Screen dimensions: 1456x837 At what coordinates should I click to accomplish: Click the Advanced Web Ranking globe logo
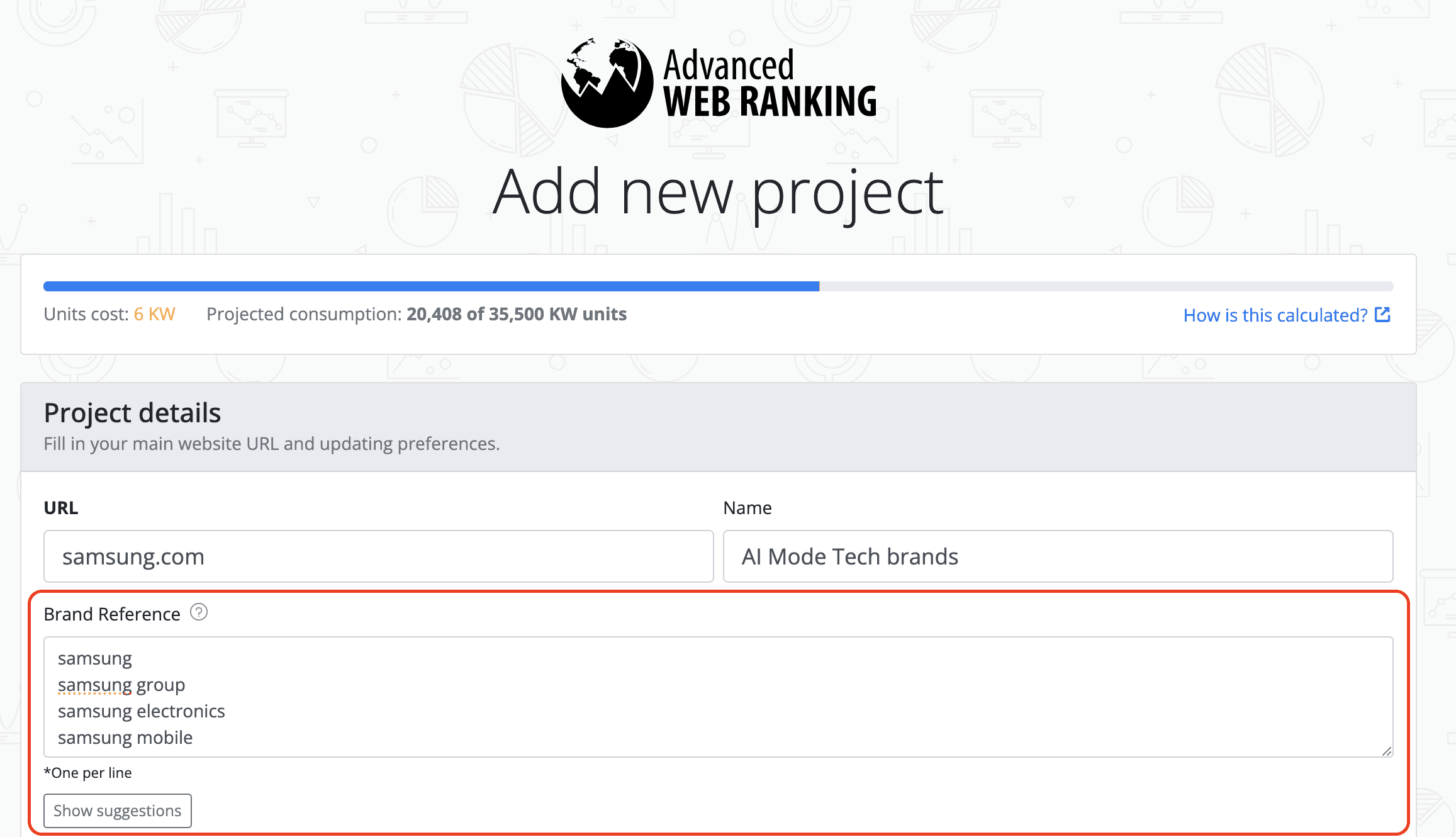click(607, 82)
